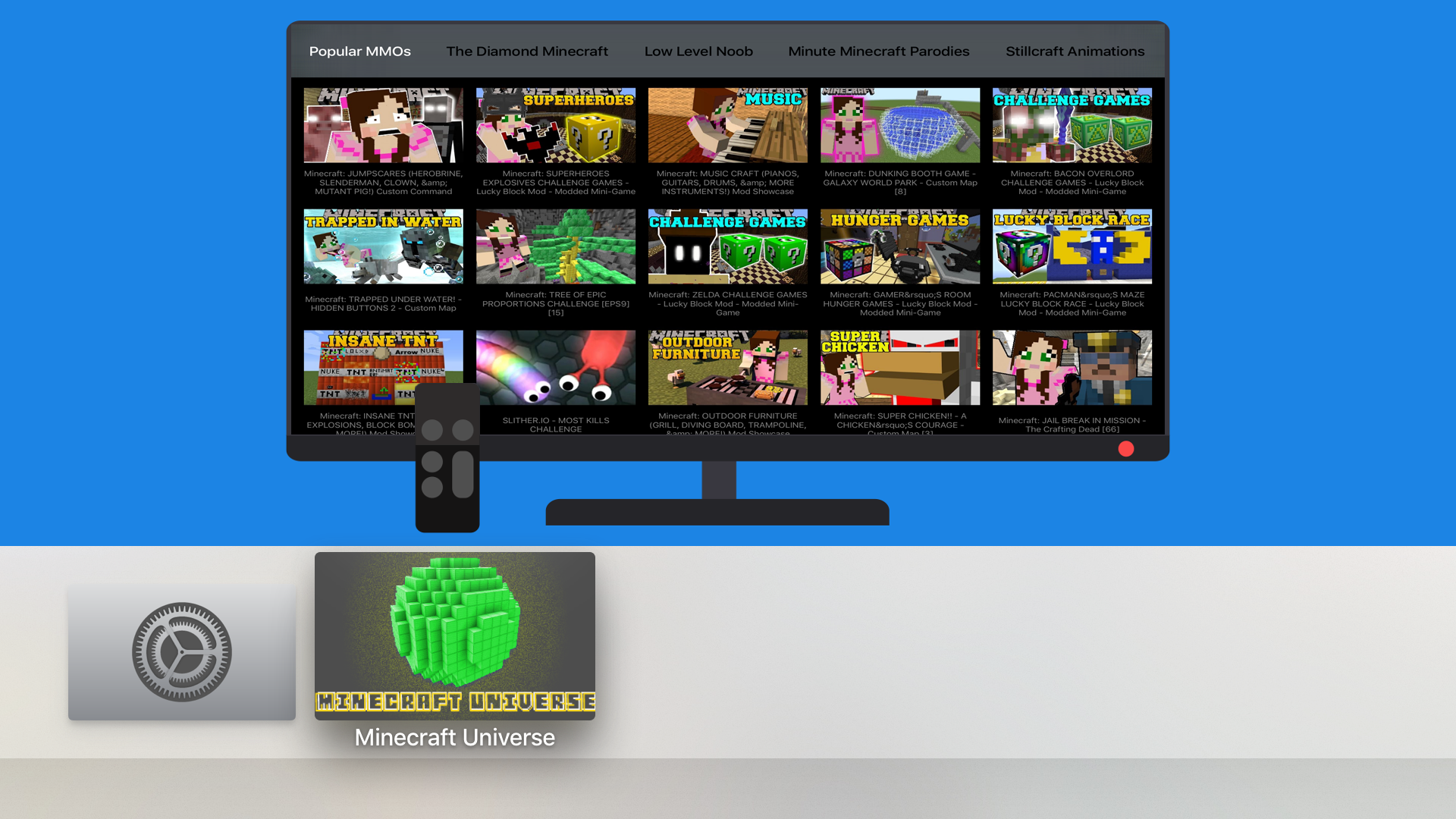
Task: Open the Jail Break In Mission thumbnail
Action: [x=1072, y=368]
